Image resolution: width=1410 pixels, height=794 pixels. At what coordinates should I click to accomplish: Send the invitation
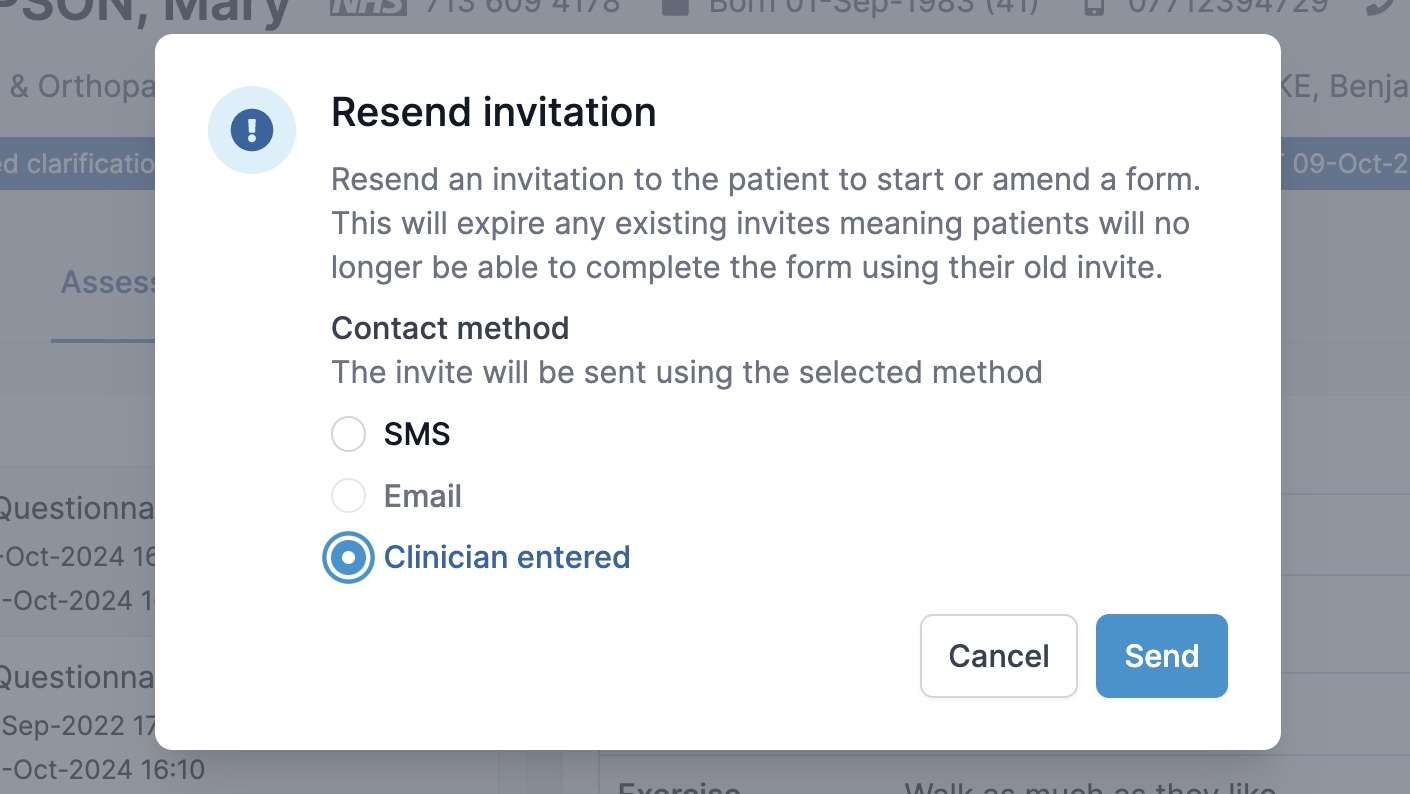coord(1162,656)
